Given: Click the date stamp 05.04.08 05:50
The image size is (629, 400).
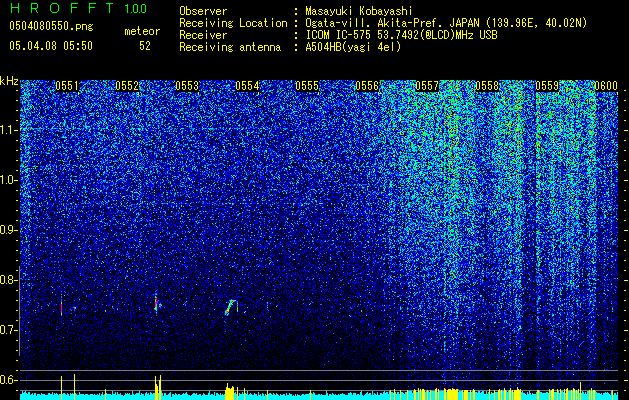Looking at the screenshot, I should [x=51, y=46].
